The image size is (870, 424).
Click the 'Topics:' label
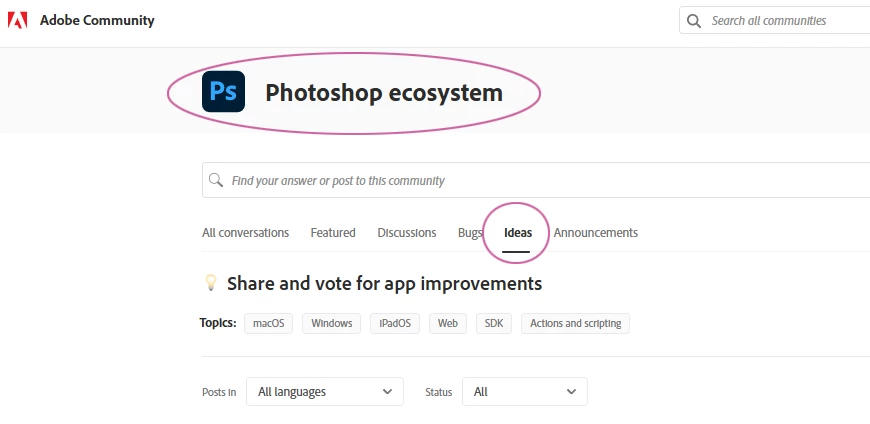point(218,323)
